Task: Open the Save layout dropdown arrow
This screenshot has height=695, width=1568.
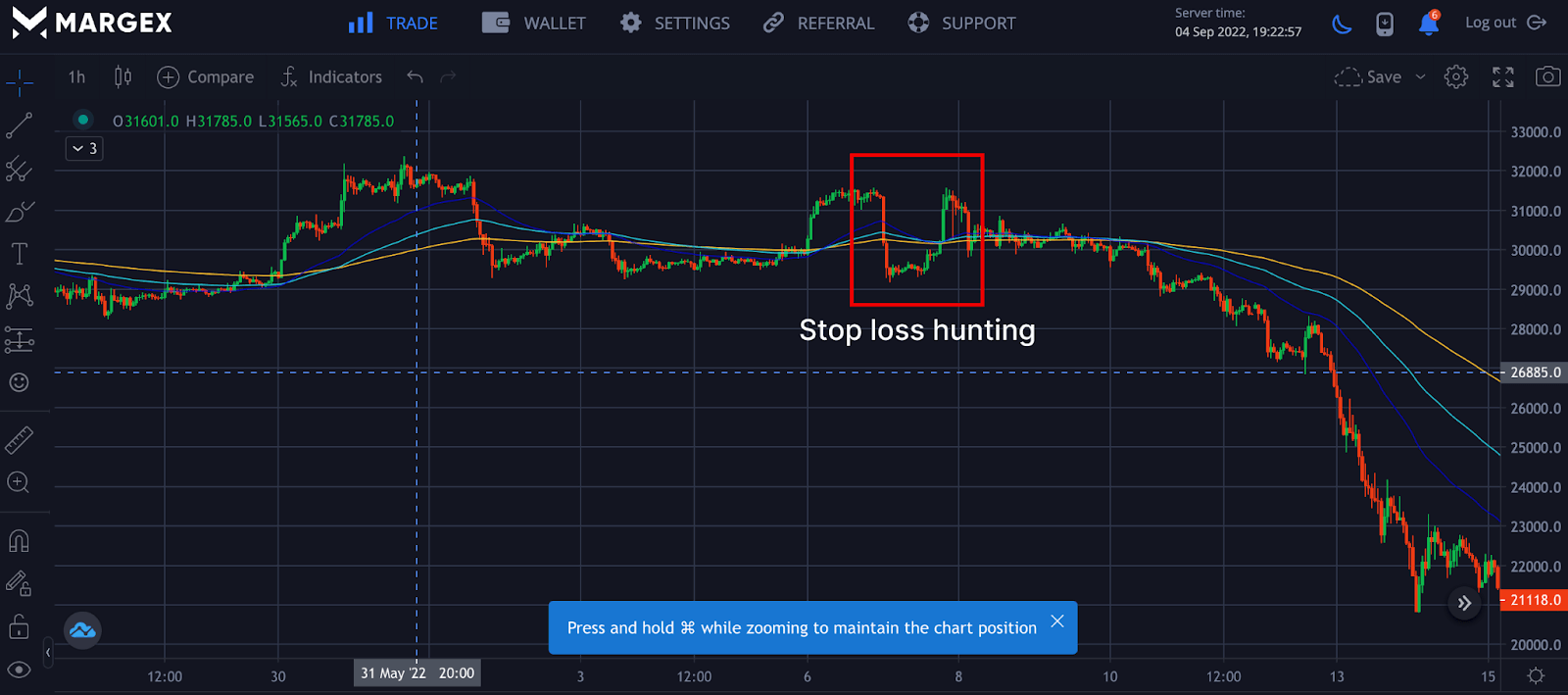Action: pyautogui.click(x=1420, y=76)
